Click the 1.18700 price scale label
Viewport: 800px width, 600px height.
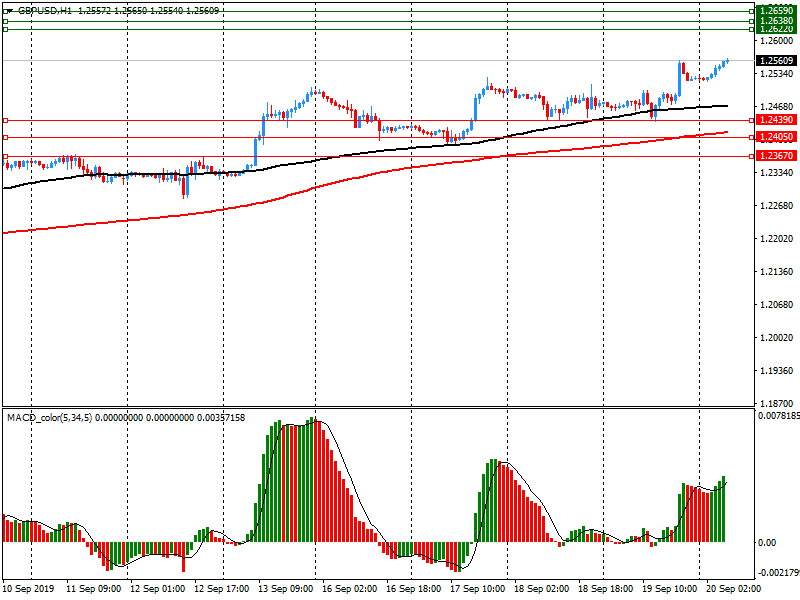(777, 404)
